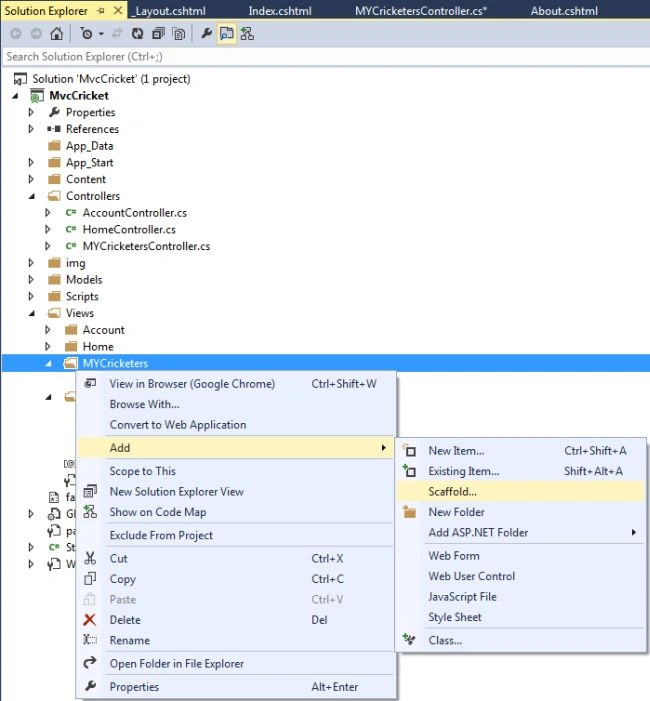Click the Refresh toolbar icon
This screenshot has height=701, width=650.
click(x=138, y=34)
